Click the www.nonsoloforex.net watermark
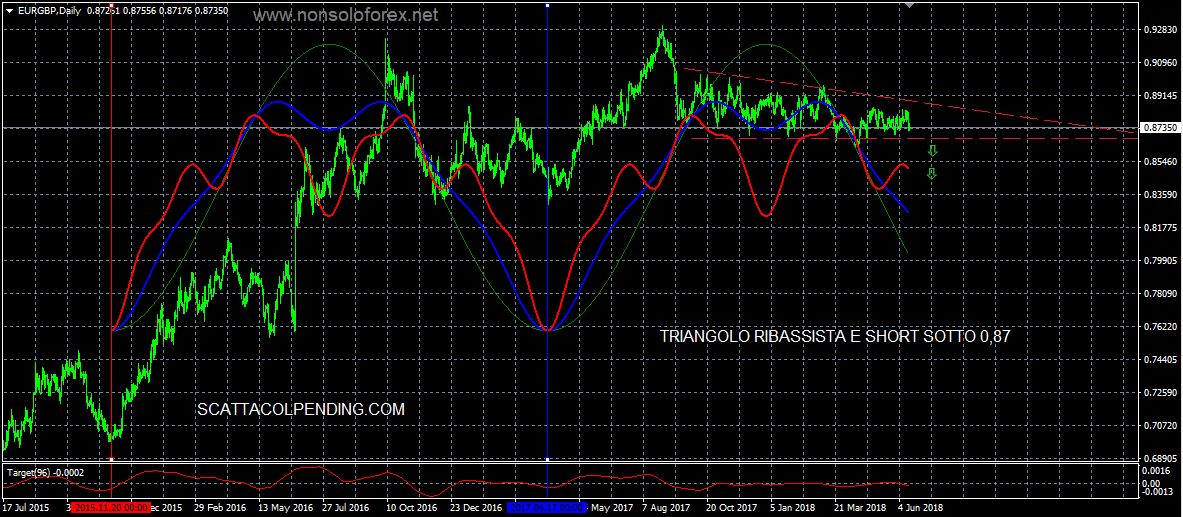Viewport: 1183px width, 517px height. pyautogui.click(x=345, y=16)
